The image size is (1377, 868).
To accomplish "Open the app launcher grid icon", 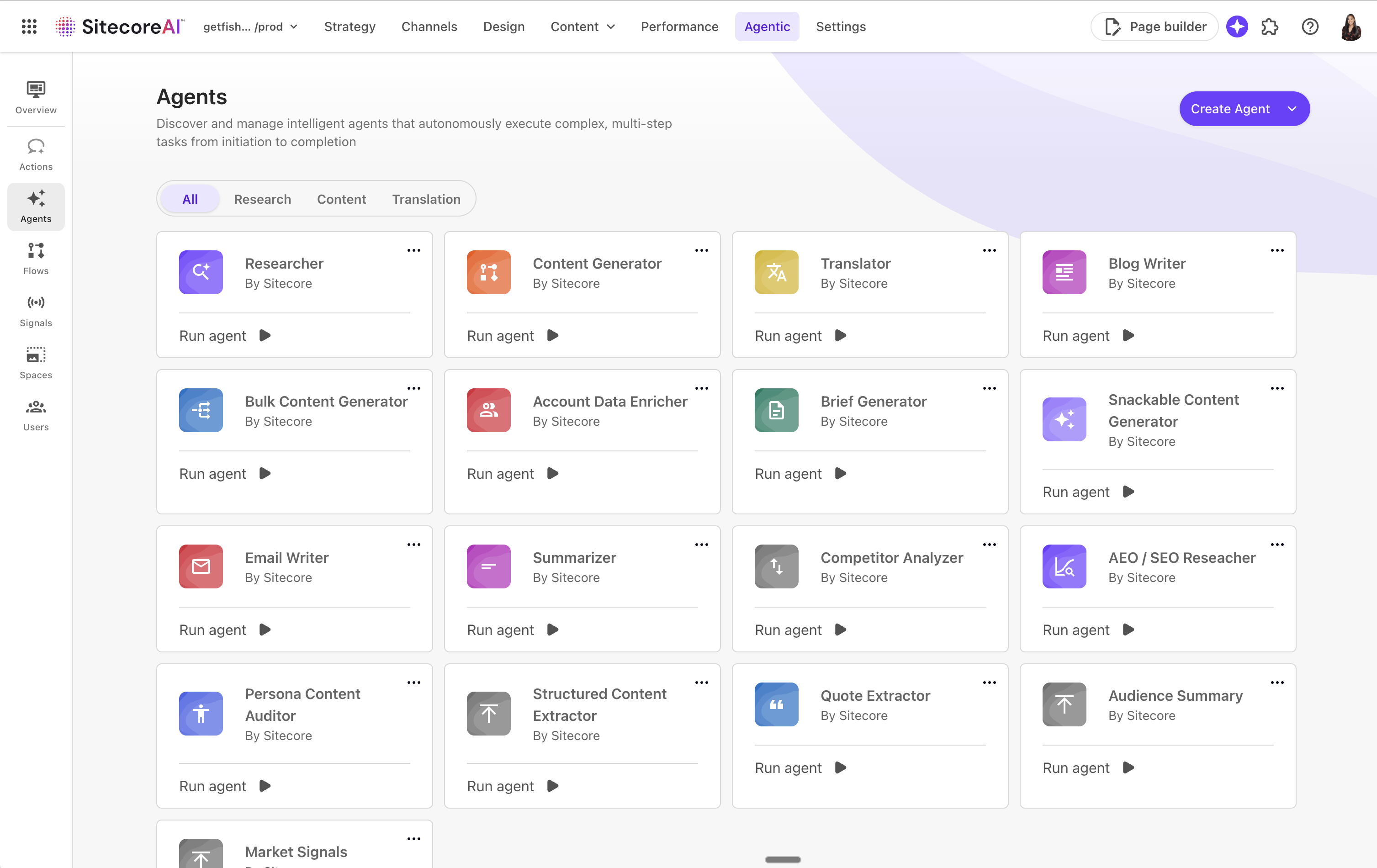I will (x=29, y=26).
